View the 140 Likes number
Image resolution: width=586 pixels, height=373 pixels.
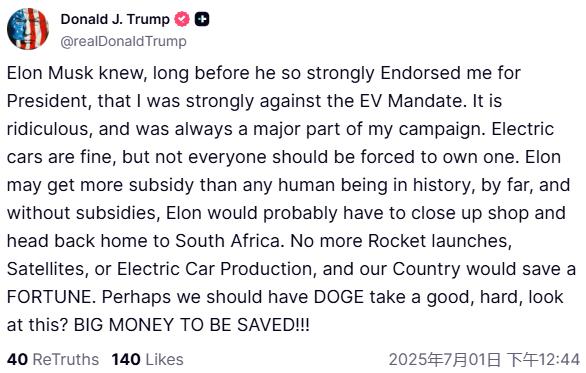(x=126, y=360)
